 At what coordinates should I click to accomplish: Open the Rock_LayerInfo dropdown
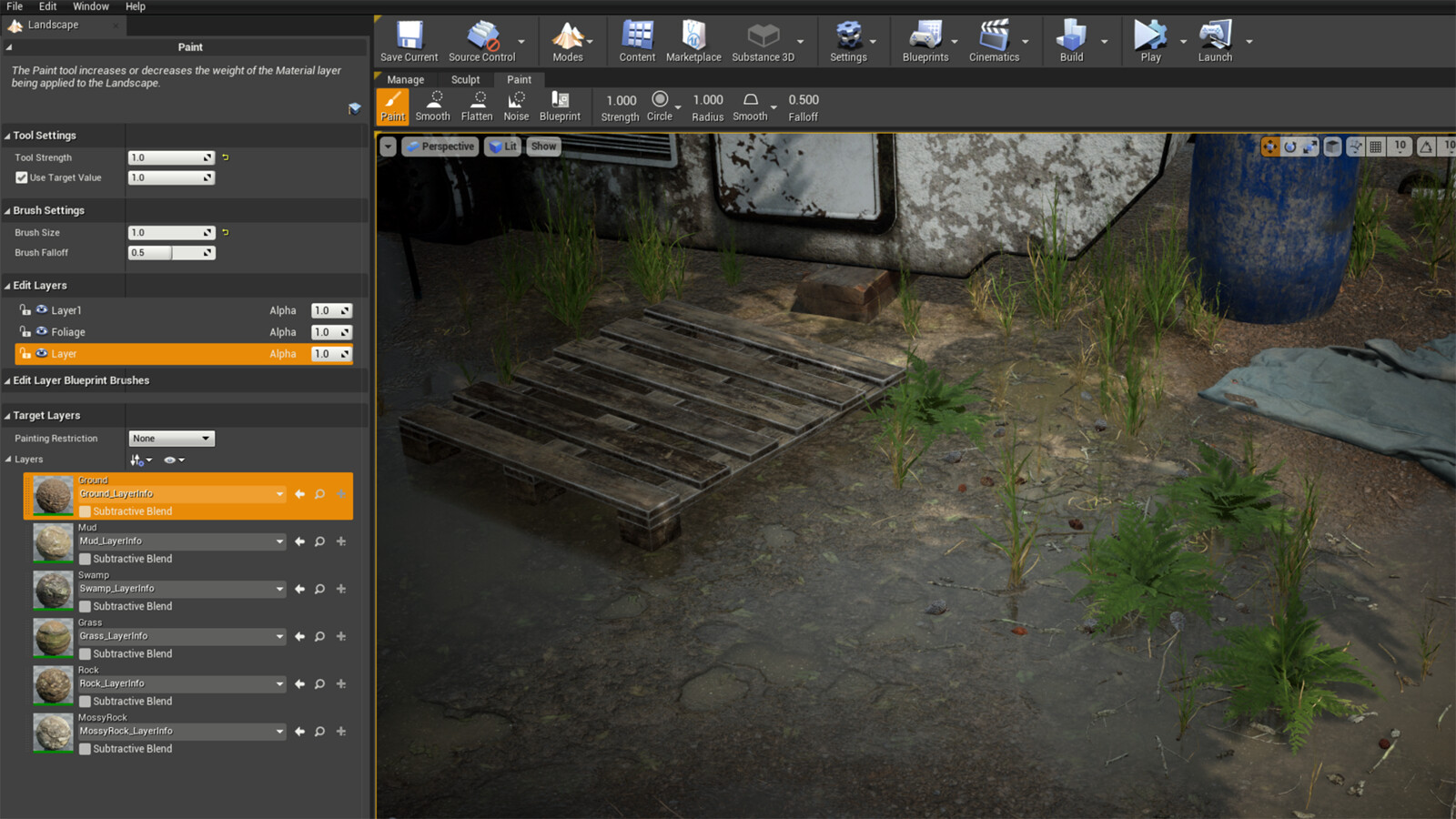[182, 683]
